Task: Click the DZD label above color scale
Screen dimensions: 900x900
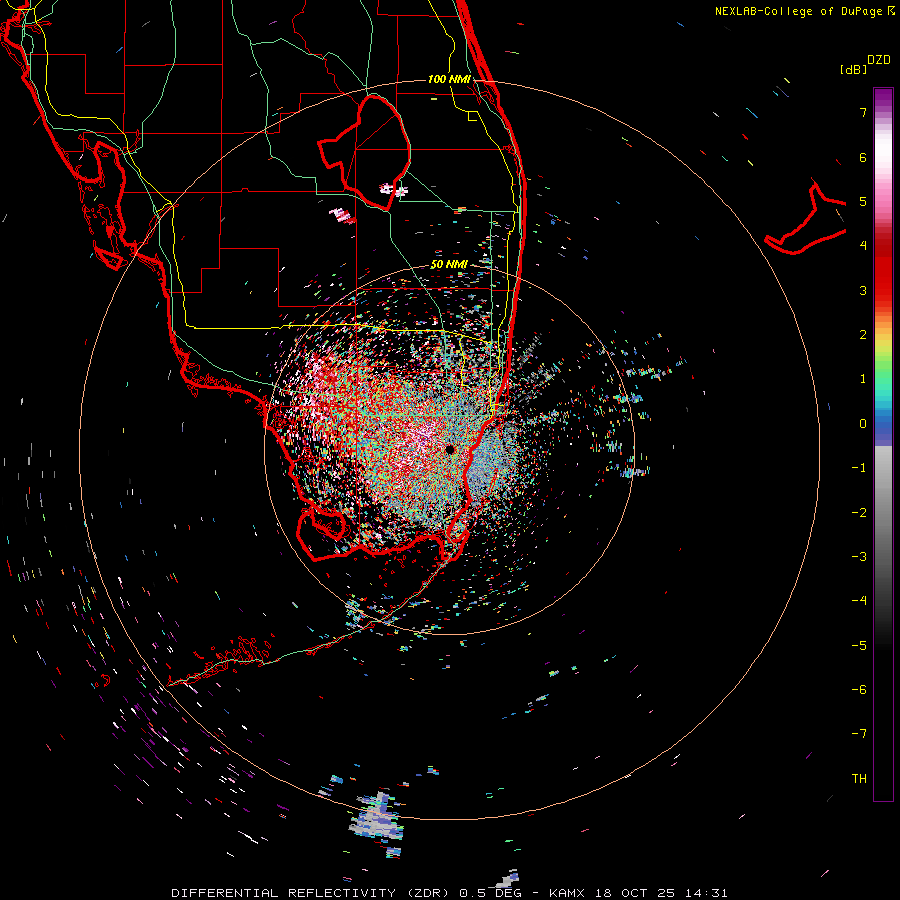Action: (x=878, y=60)
